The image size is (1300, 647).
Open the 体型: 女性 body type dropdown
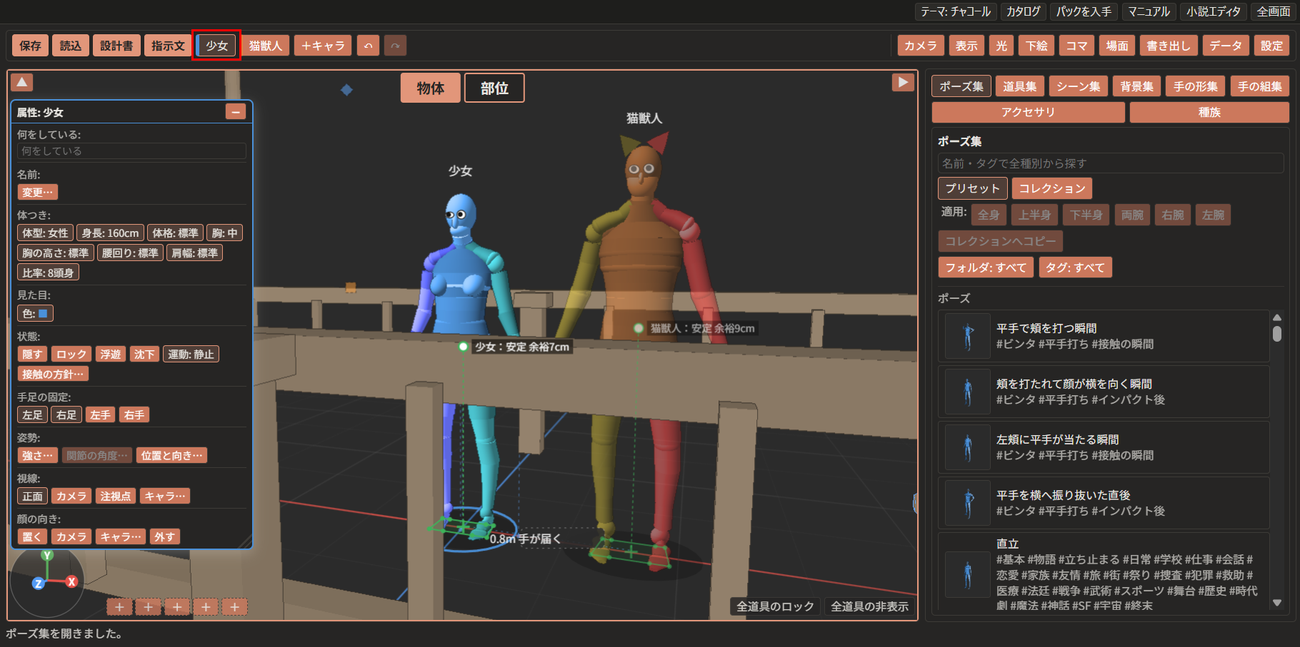(x=46, y=233)
